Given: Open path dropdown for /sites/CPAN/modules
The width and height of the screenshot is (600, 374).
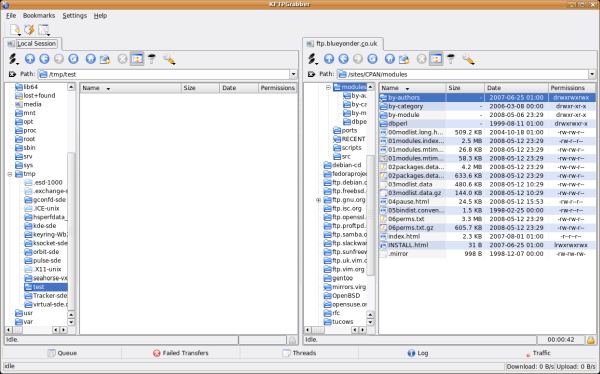Looking at the screenshot, I should 592,74.
